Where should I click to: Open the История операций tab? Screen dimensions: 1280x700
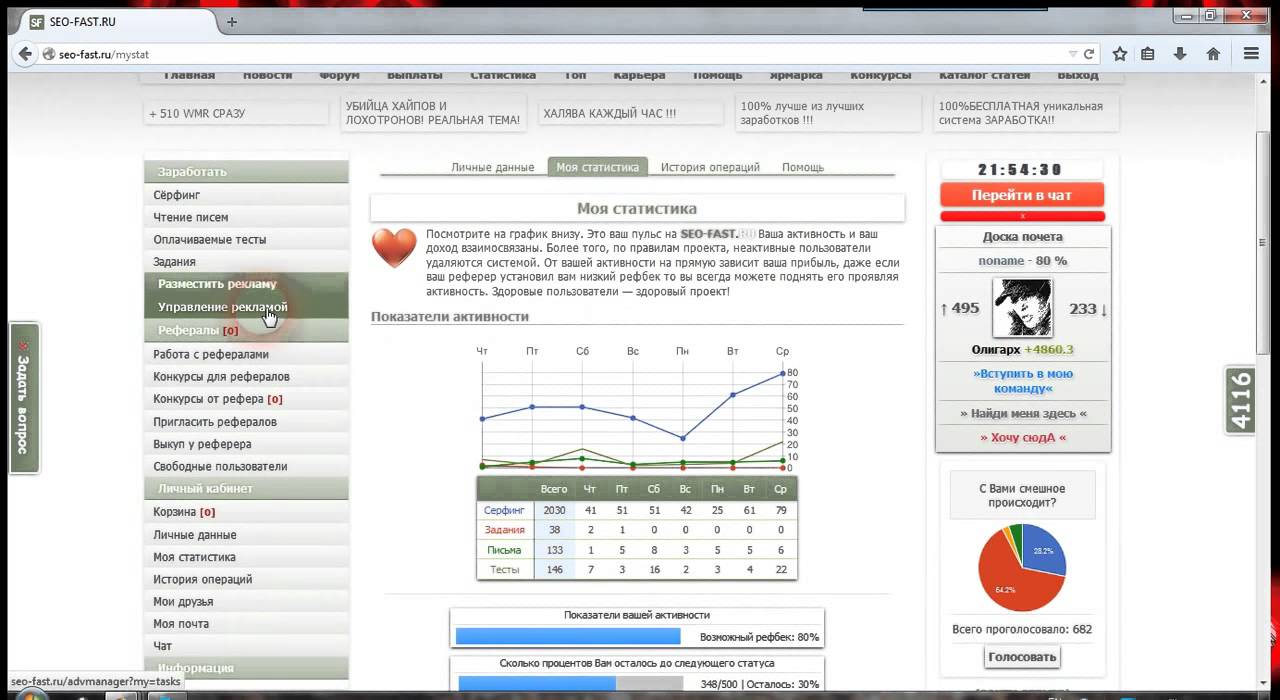coord(710,167)
